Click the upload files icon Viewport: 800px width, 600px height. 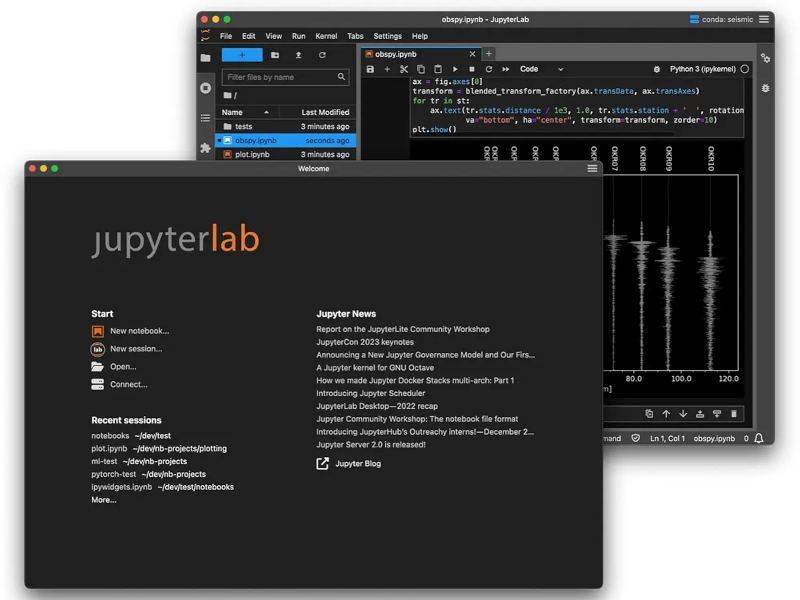[x=298, y=55]
